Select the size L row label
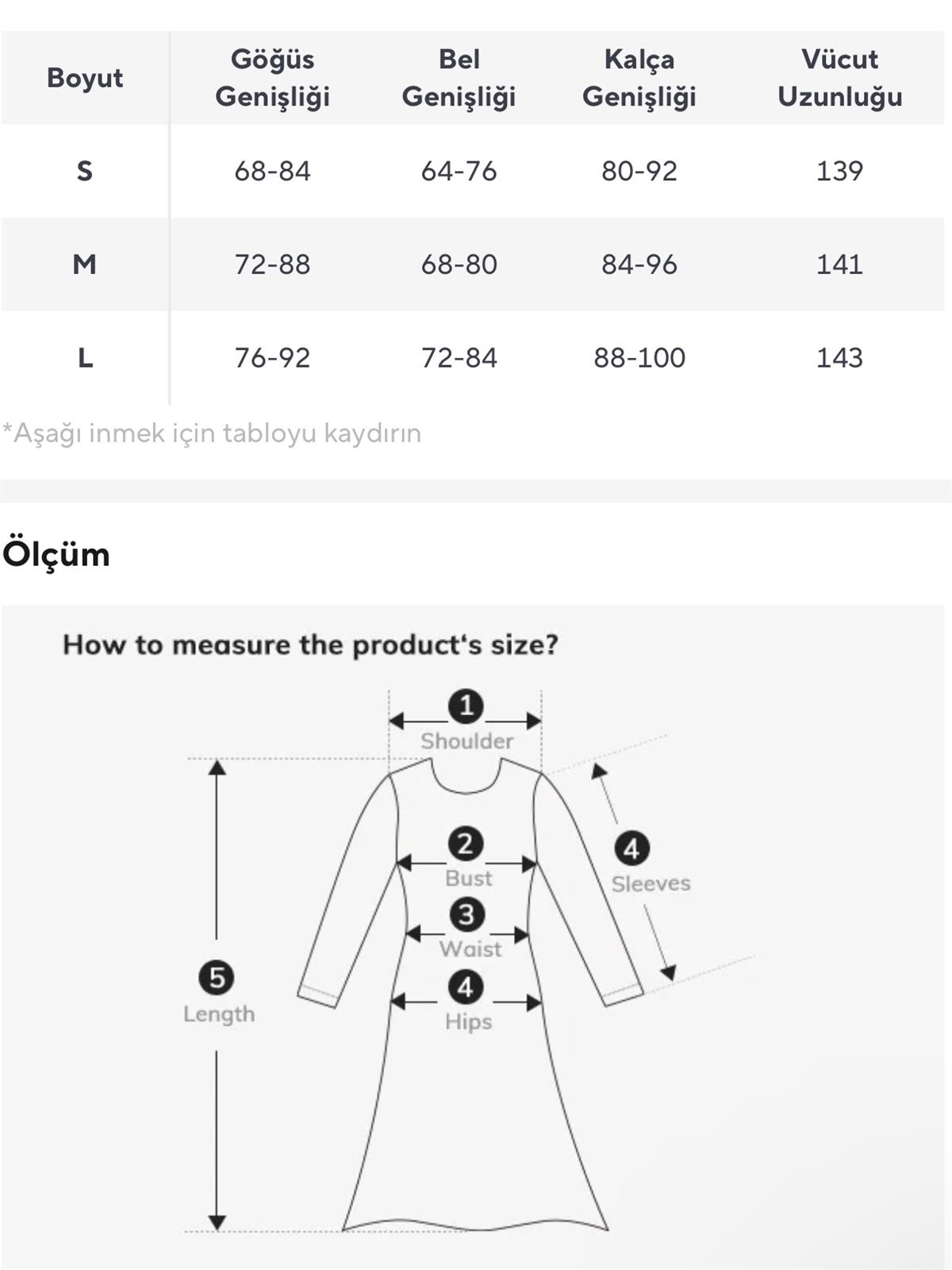The height and width of the screenshot is (1270, 952). pos(85,357)
